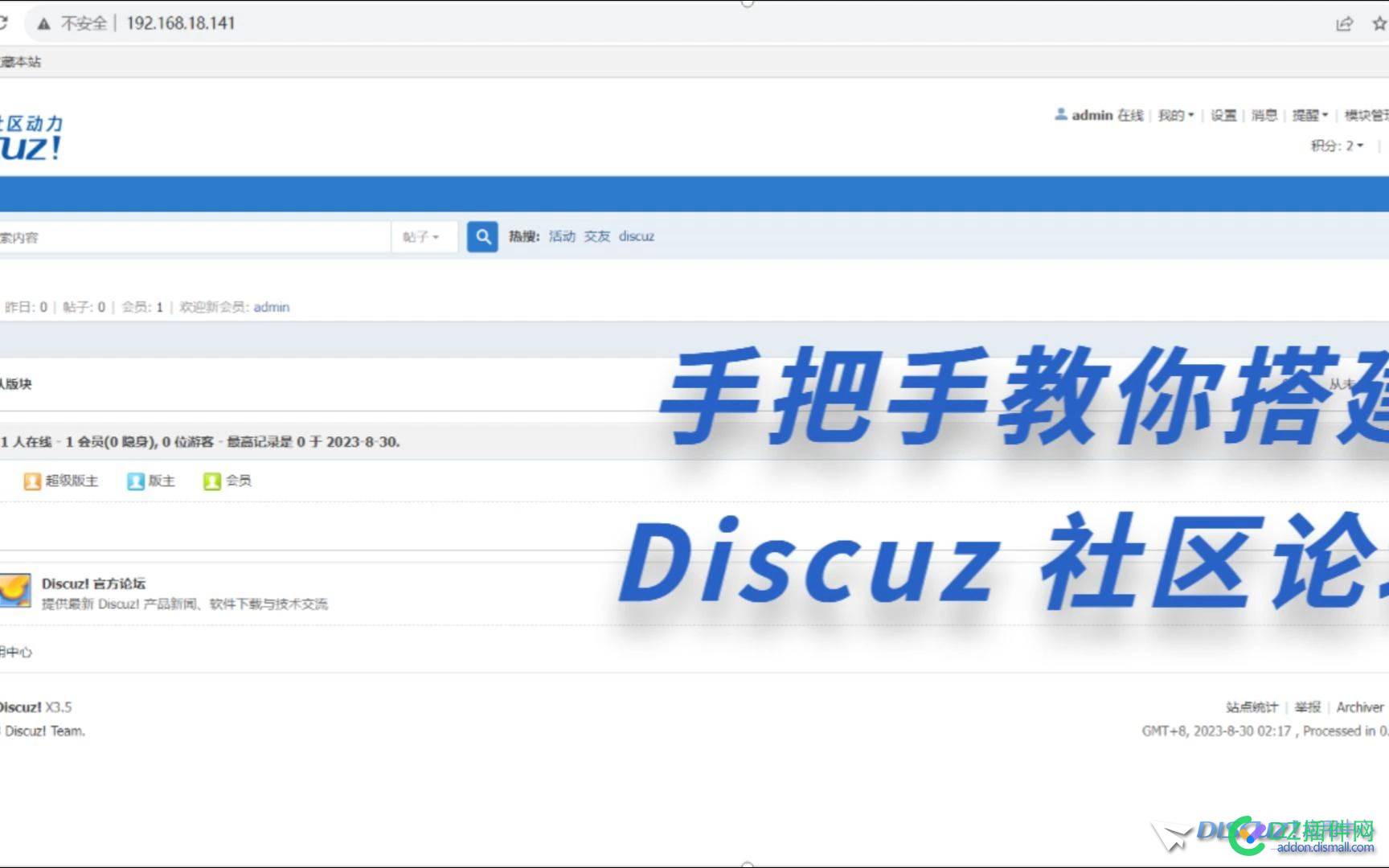Open the 活动 hot search link

pos(562,236)
